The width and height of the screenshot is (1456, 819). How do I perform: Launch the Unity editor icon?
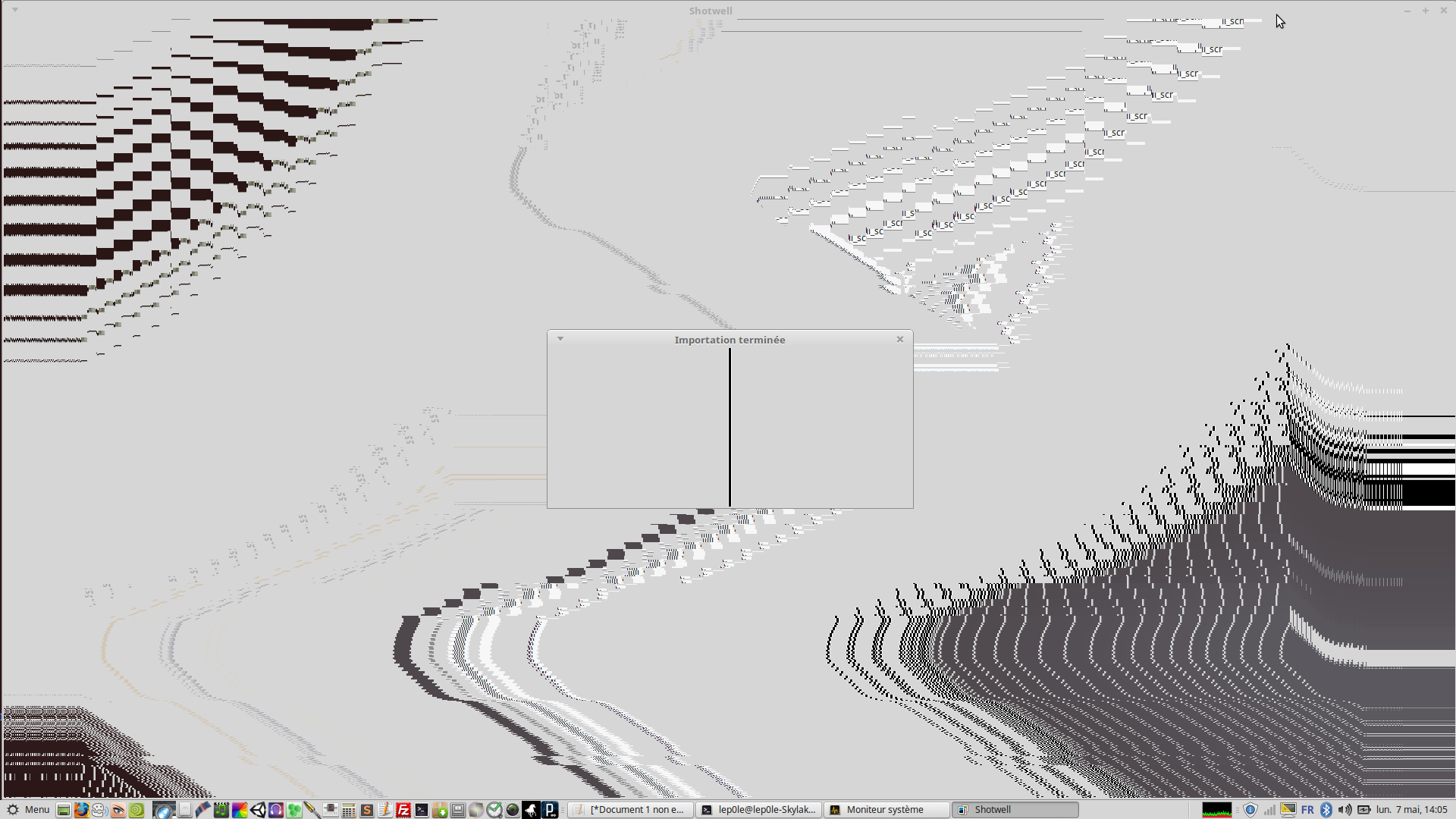tap(258, 810)
